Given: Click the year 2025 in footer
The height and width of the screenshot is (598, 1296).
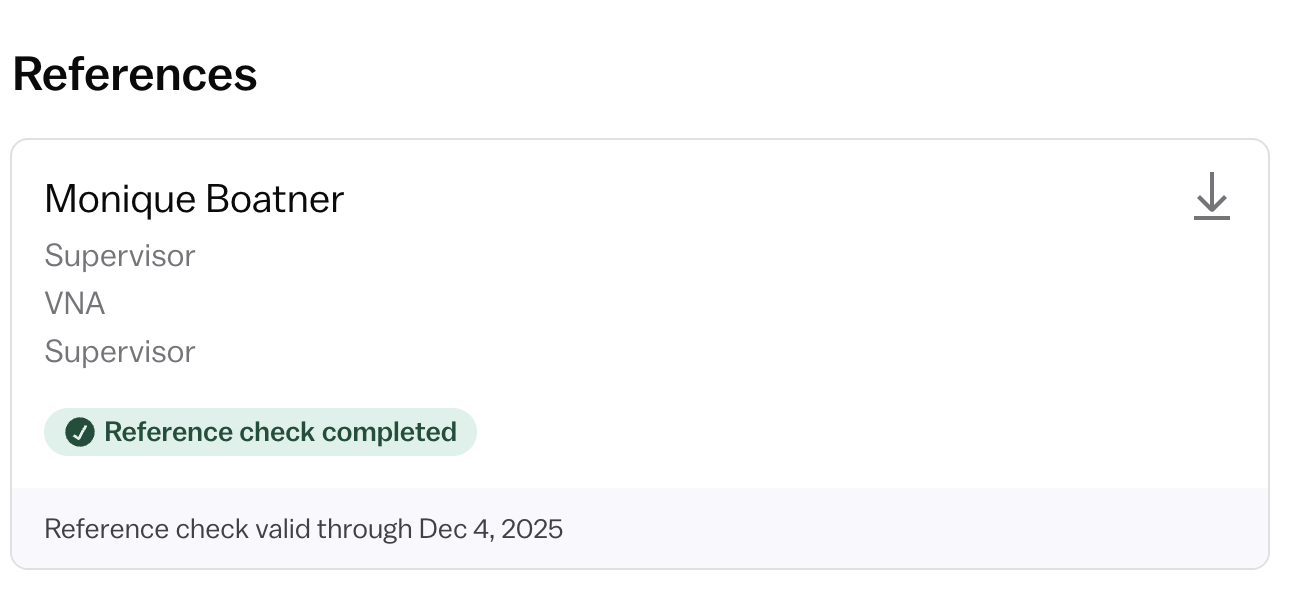Looking at the screenshot, I should coord(532,528).
